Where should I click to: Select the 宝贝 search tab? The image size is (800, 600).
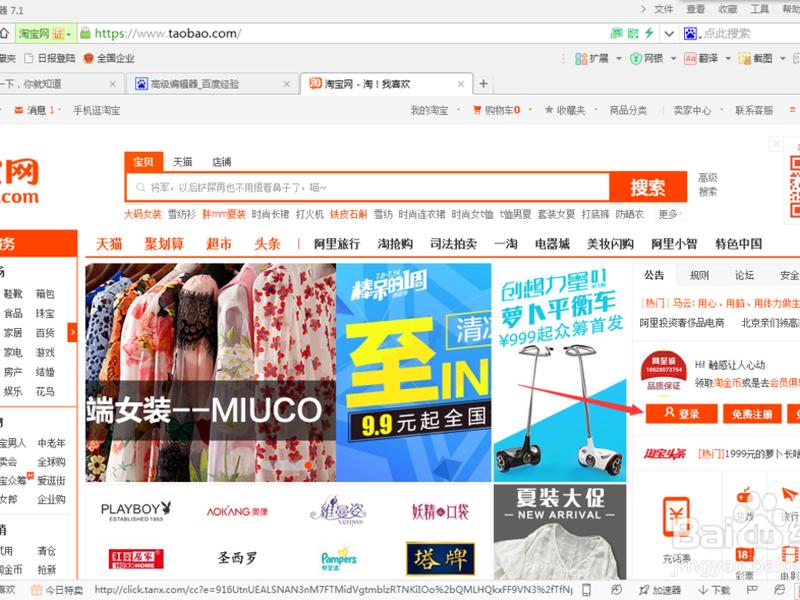coord(143,162)
